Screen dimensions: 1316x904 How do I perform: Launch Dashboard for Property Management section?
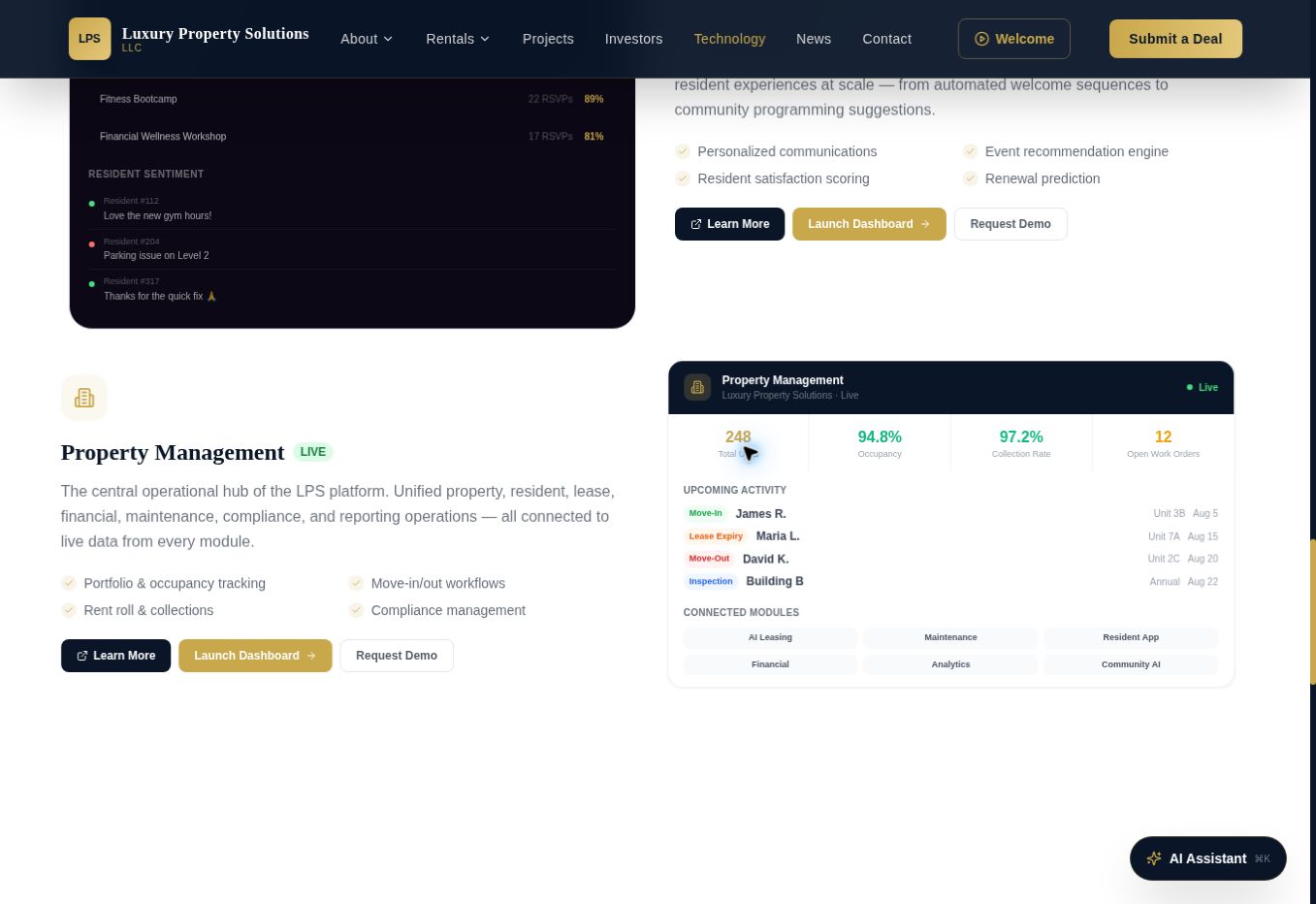click(x=255, y=656)
